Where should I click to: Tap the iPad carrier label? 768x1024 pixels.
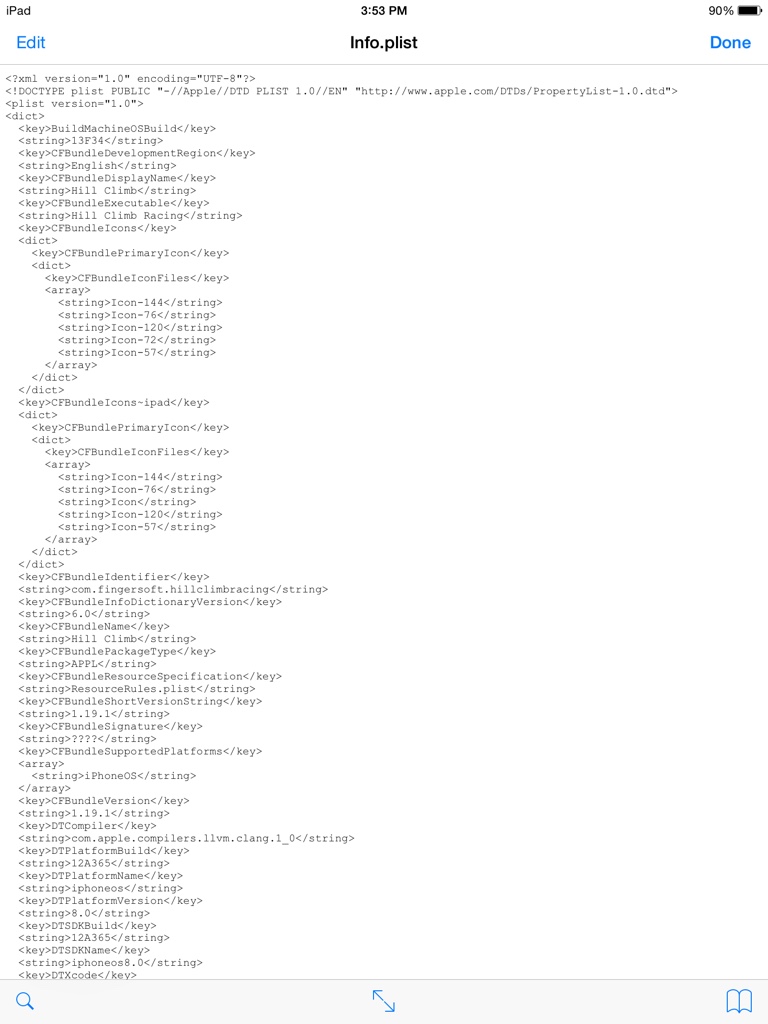coord(18,10)
